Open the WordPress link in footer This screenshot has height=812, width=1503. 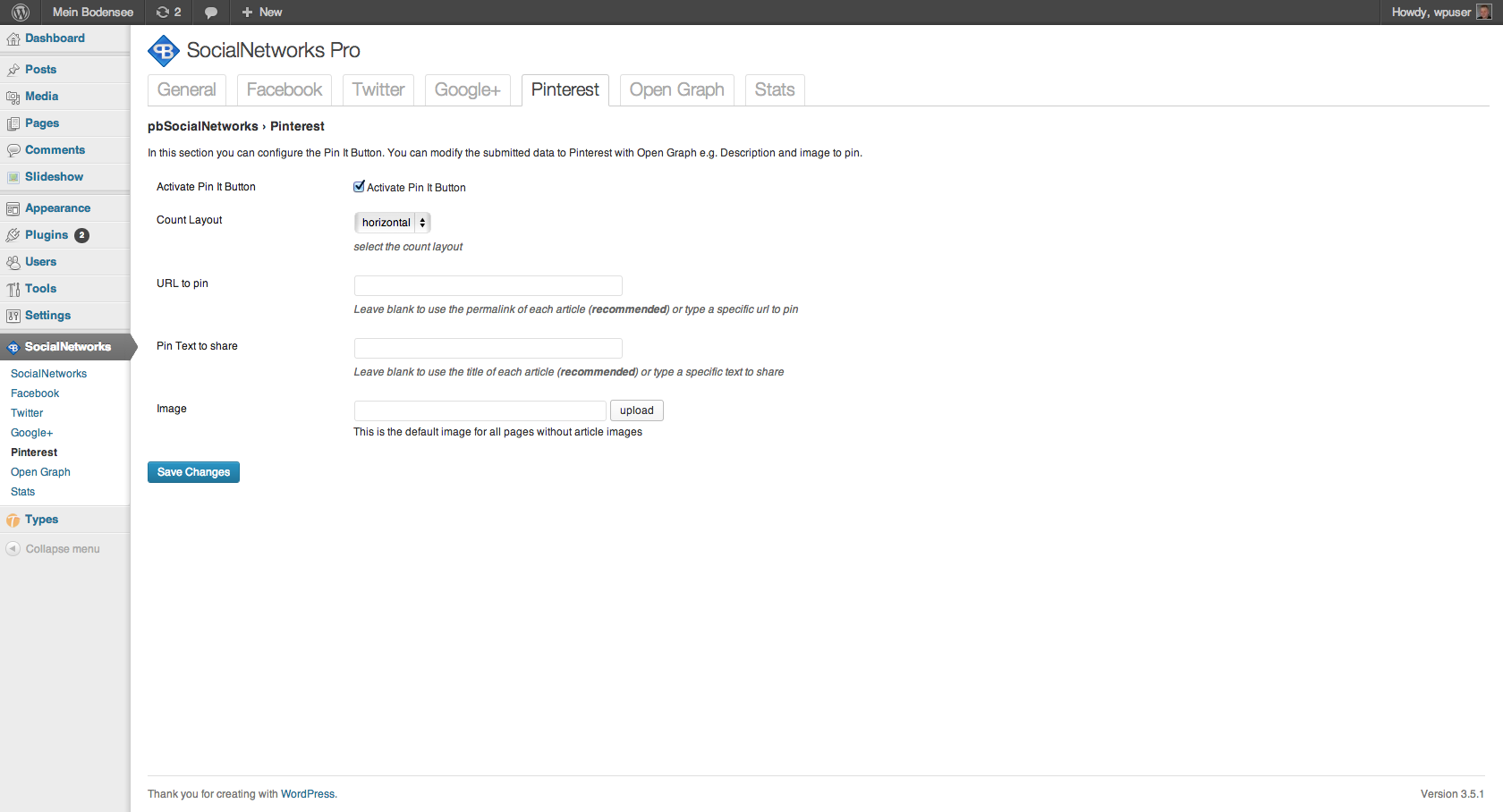[308, 794]
